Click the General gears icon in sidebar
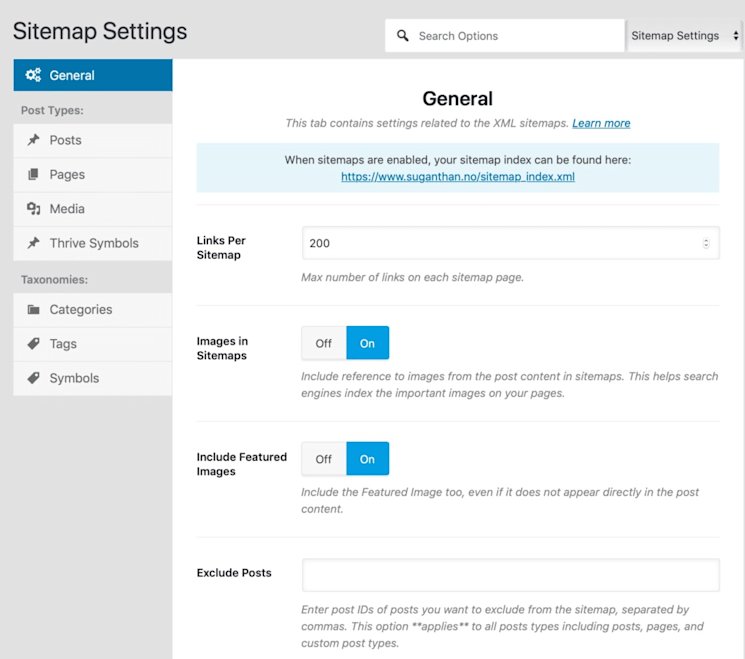This screenshot has height=659, width=745. point(33,75)
